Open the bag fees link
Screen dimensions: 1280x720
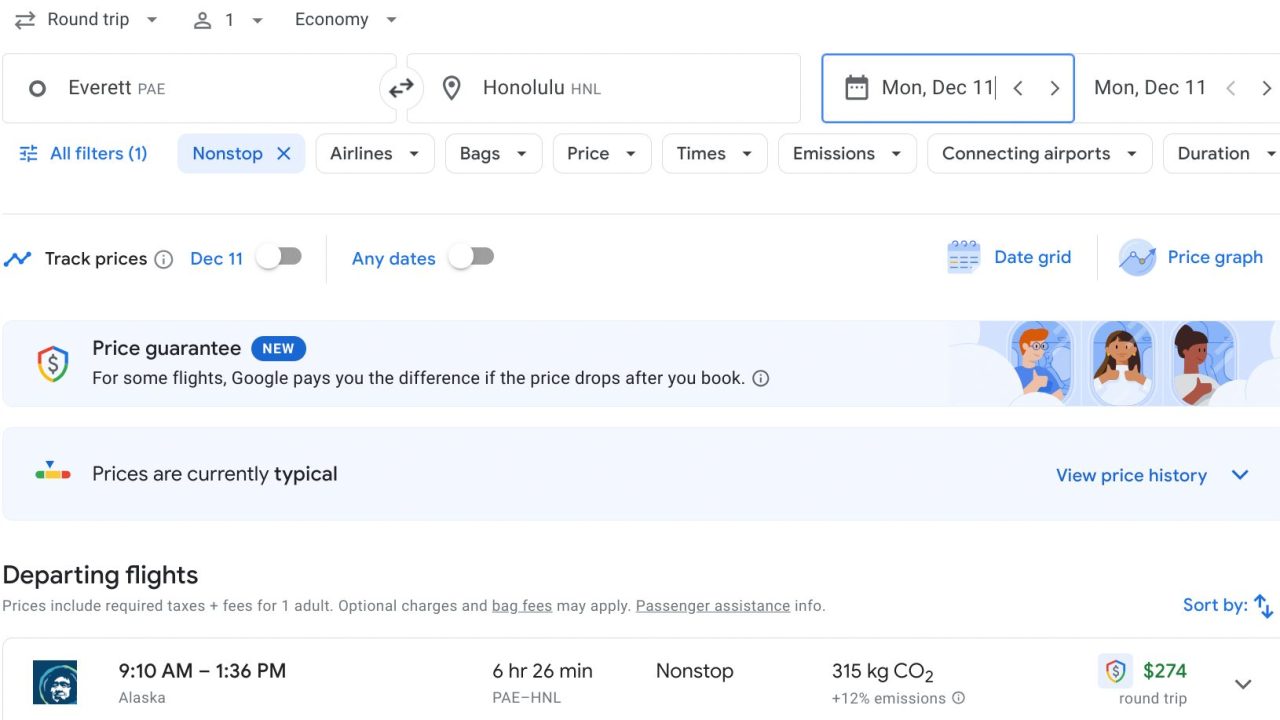[522, 606]
